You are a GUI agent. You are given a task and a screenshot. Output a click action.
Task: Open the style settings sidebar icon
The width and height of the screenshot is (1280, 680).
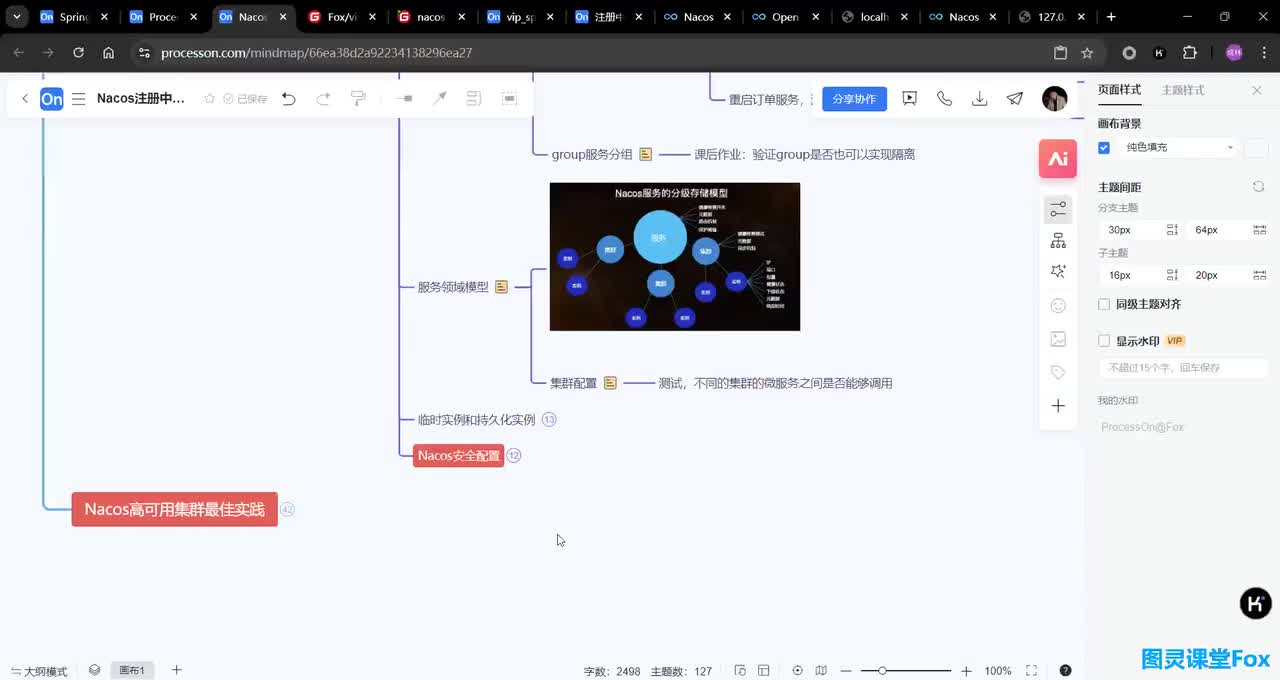[x=1058, y=209]
